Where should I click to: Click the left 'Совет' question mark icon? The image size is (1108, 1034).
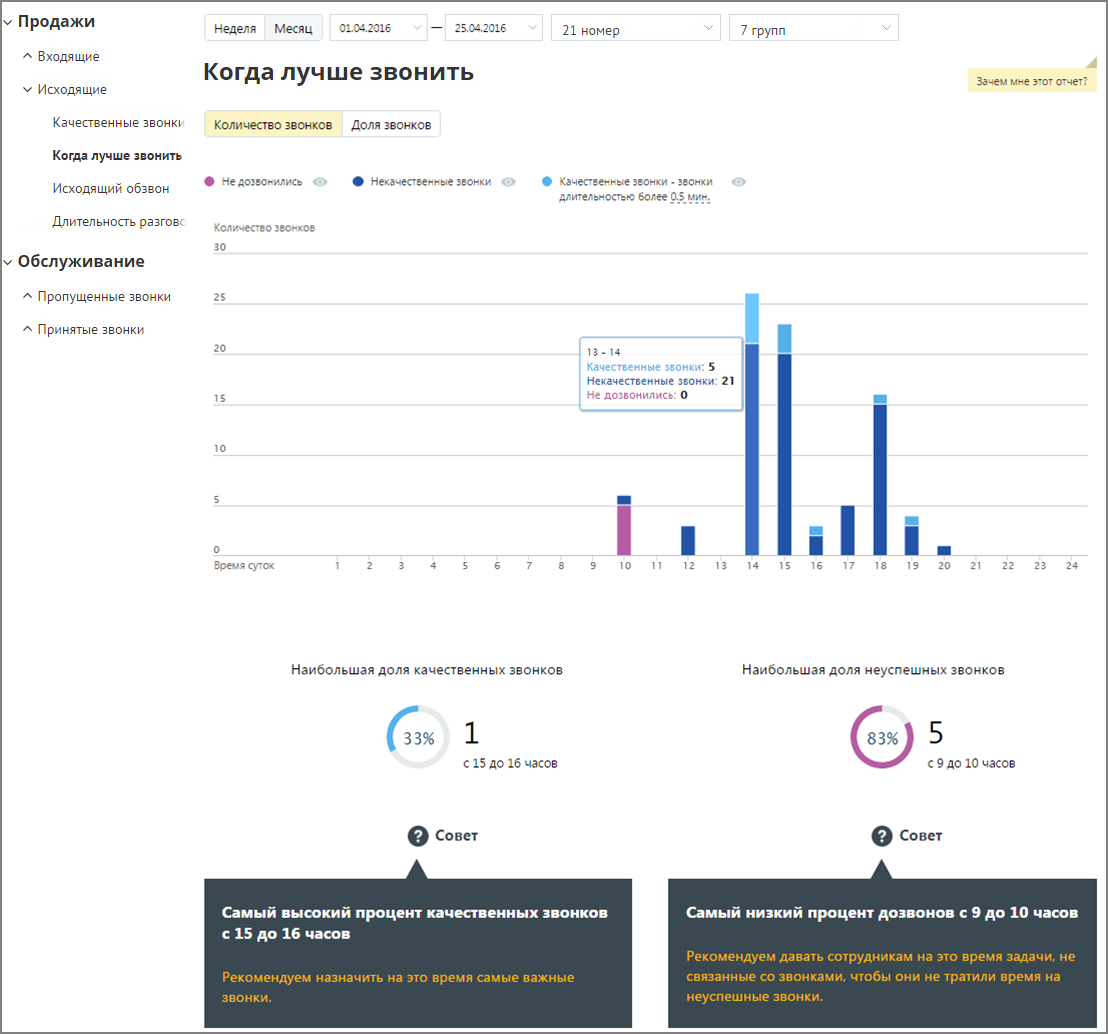tap(418, 836)
